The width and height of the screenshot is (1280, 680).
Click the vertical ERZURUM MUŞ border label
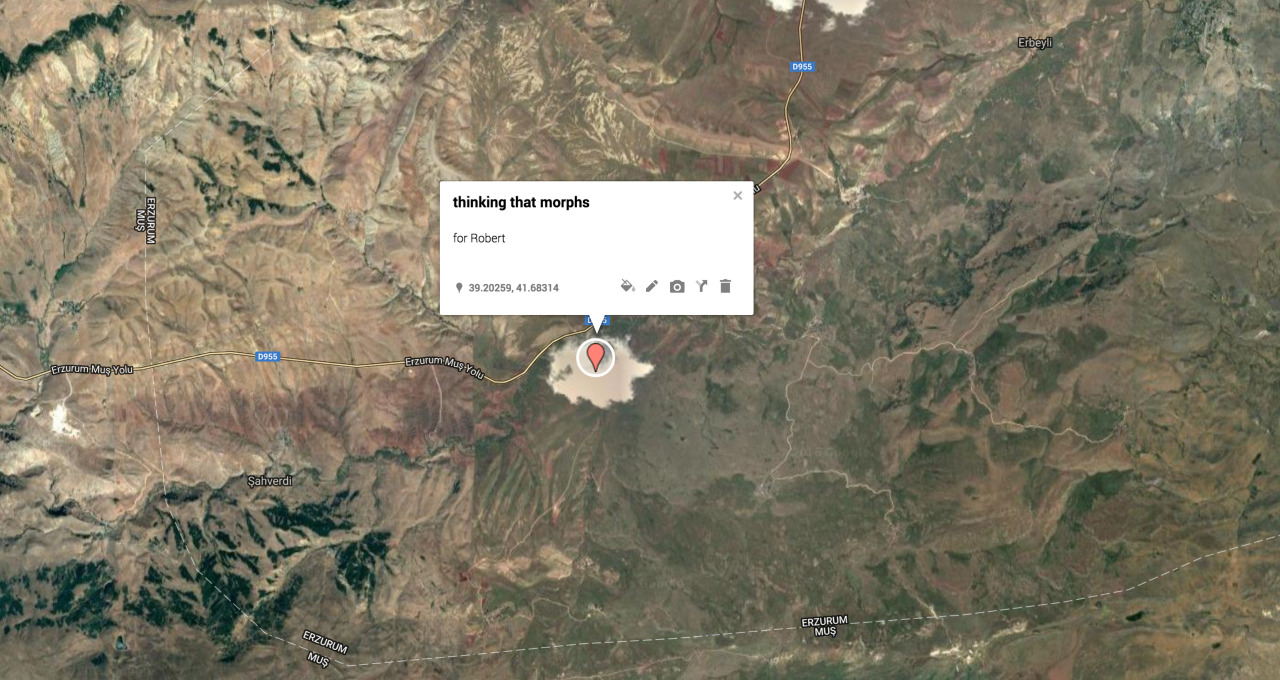tap(146, 214)
